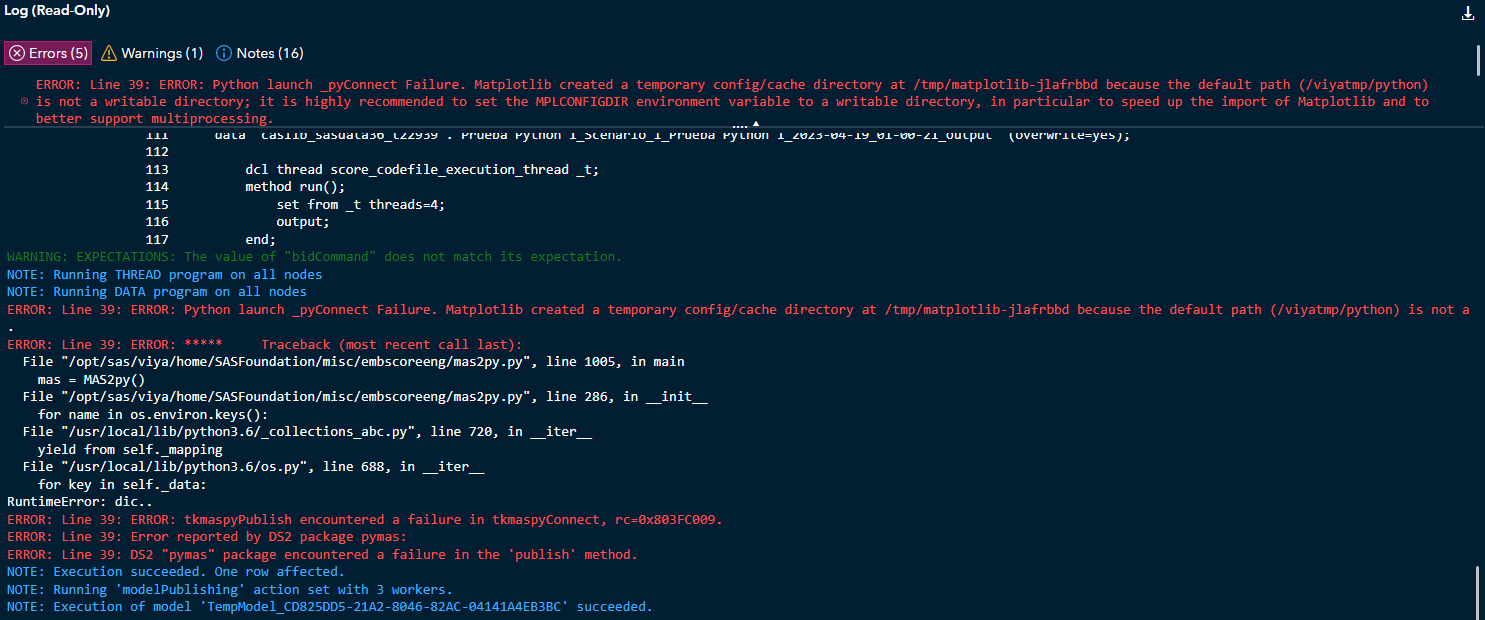
Task: Click line number 113 in the log
Action: click(157, 169)
